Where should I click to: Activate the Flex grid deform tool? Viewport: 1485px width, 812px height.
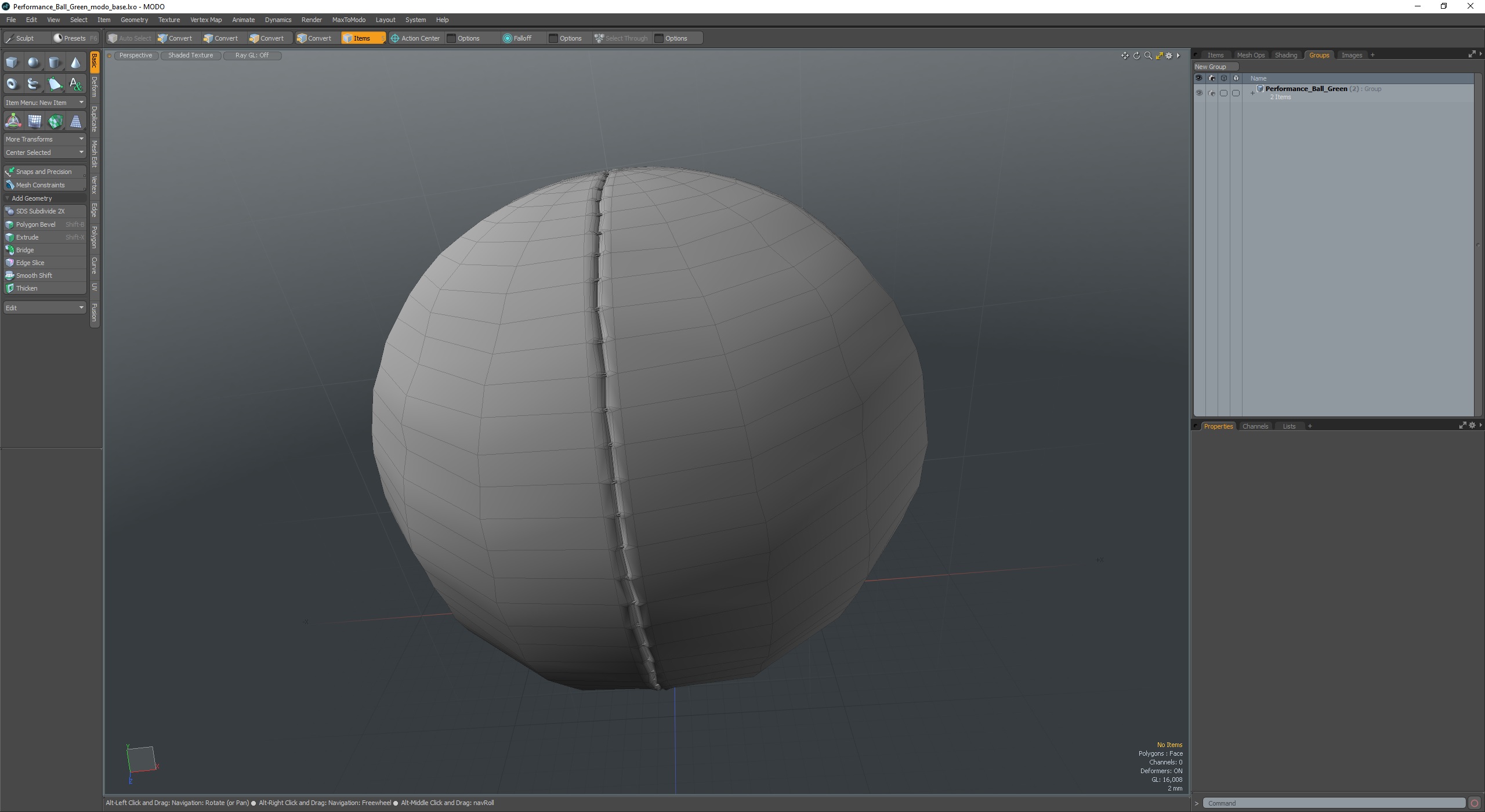click(x=34, y=121)
